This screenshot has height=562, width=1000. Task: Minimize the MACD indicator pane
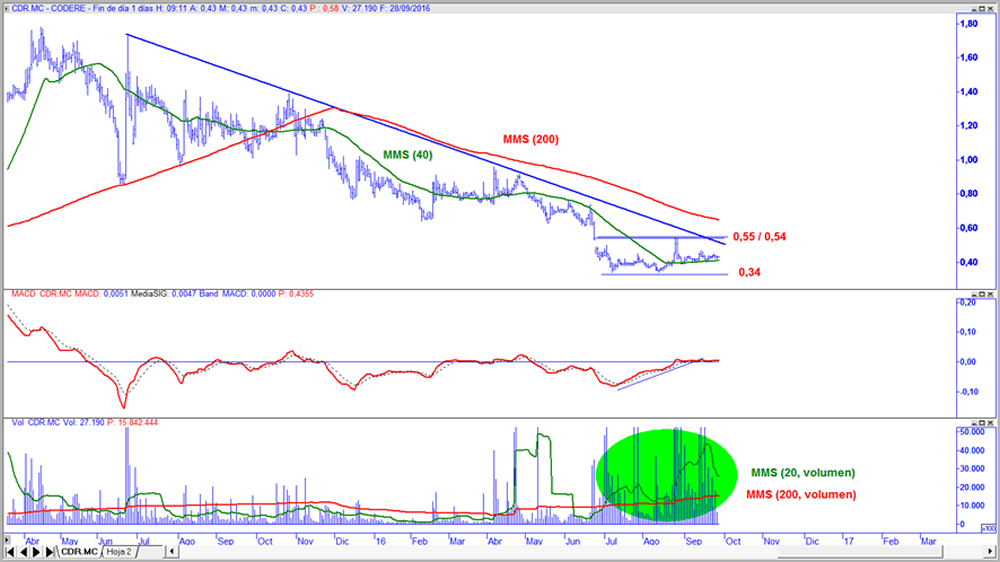pos(974,294)
